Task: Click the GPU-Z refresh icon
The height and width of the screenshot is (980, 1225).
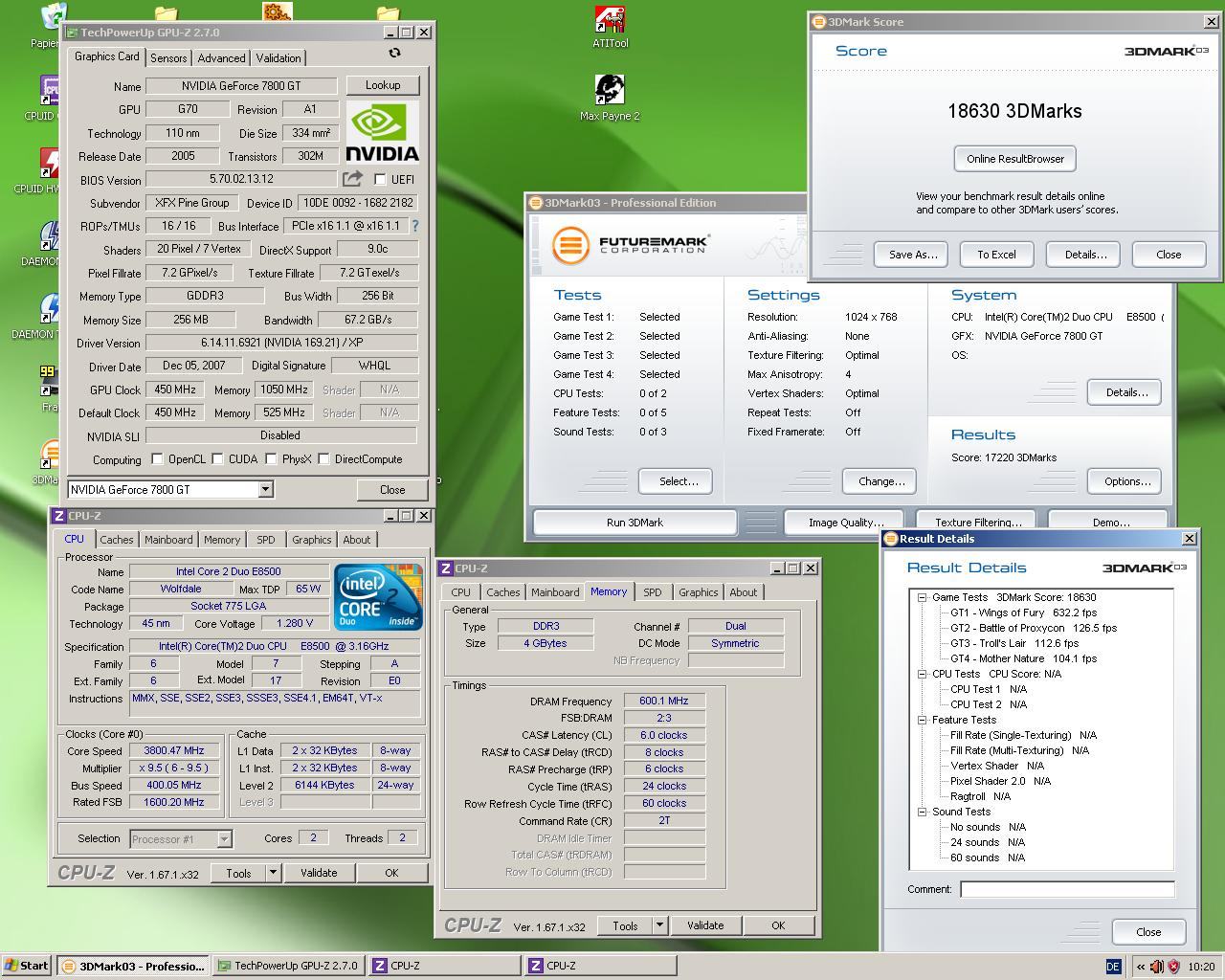Action: 394,54
